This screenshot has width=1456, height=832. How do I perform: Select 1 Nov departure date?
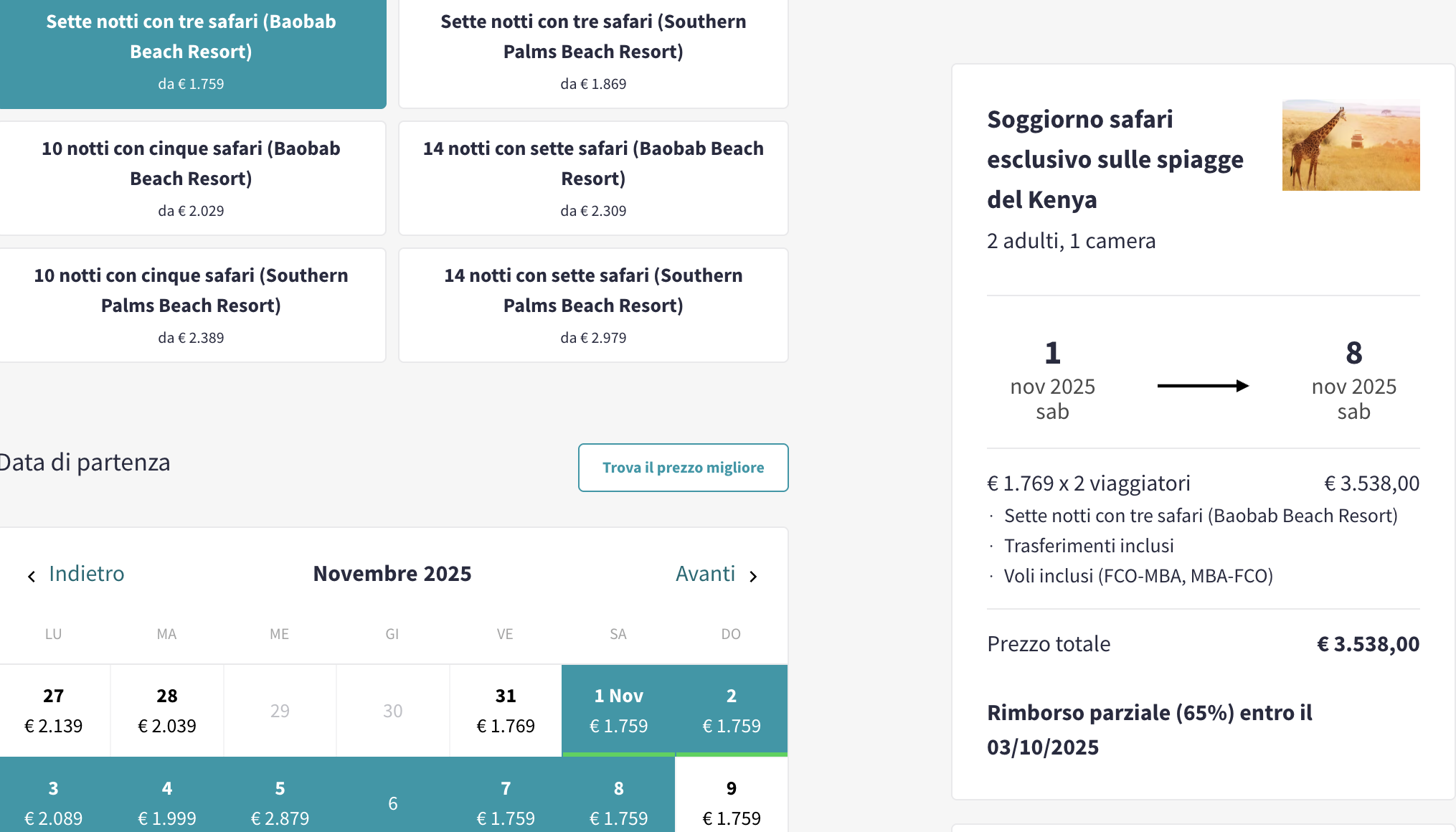coord(618,710)
